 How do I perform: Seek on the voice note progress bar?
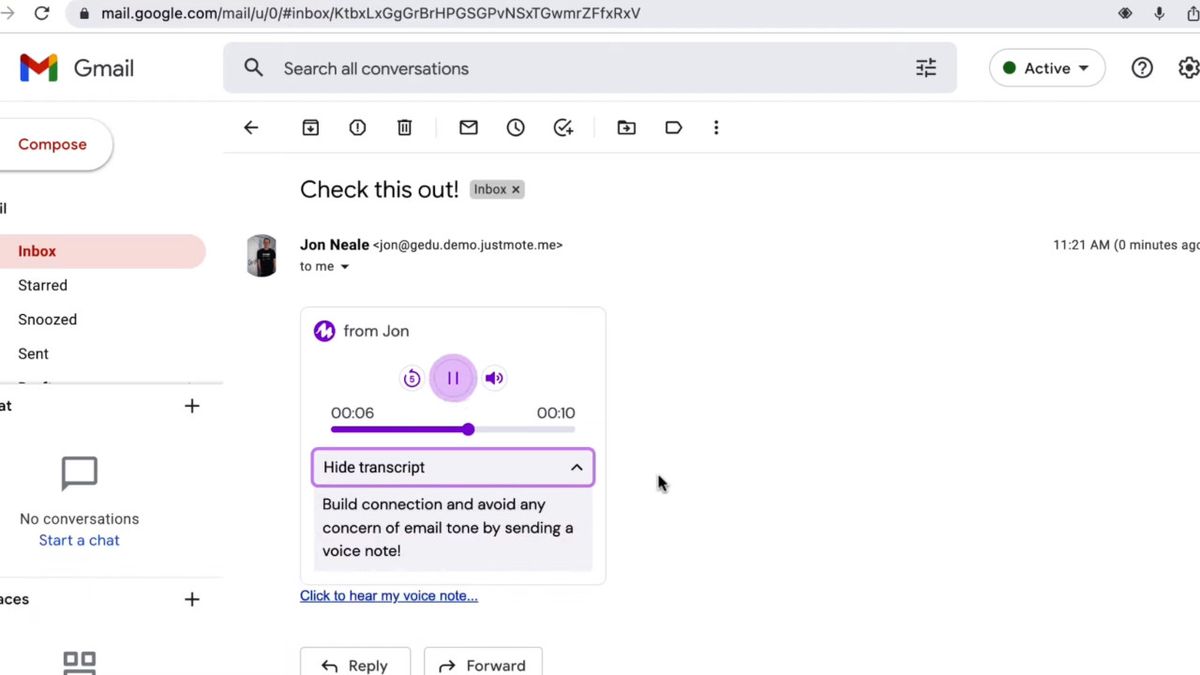pyautogui.click(x=453, y=429)
